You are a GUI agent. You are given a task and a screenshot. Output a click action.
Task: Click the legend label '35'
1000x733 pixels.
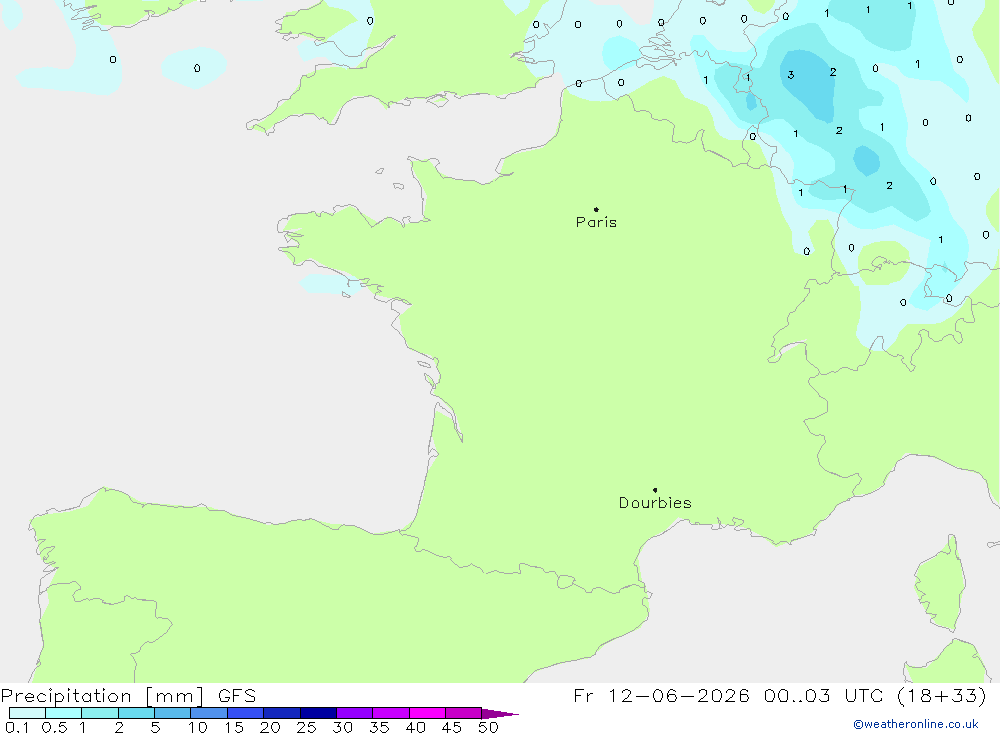coord(379,727)
